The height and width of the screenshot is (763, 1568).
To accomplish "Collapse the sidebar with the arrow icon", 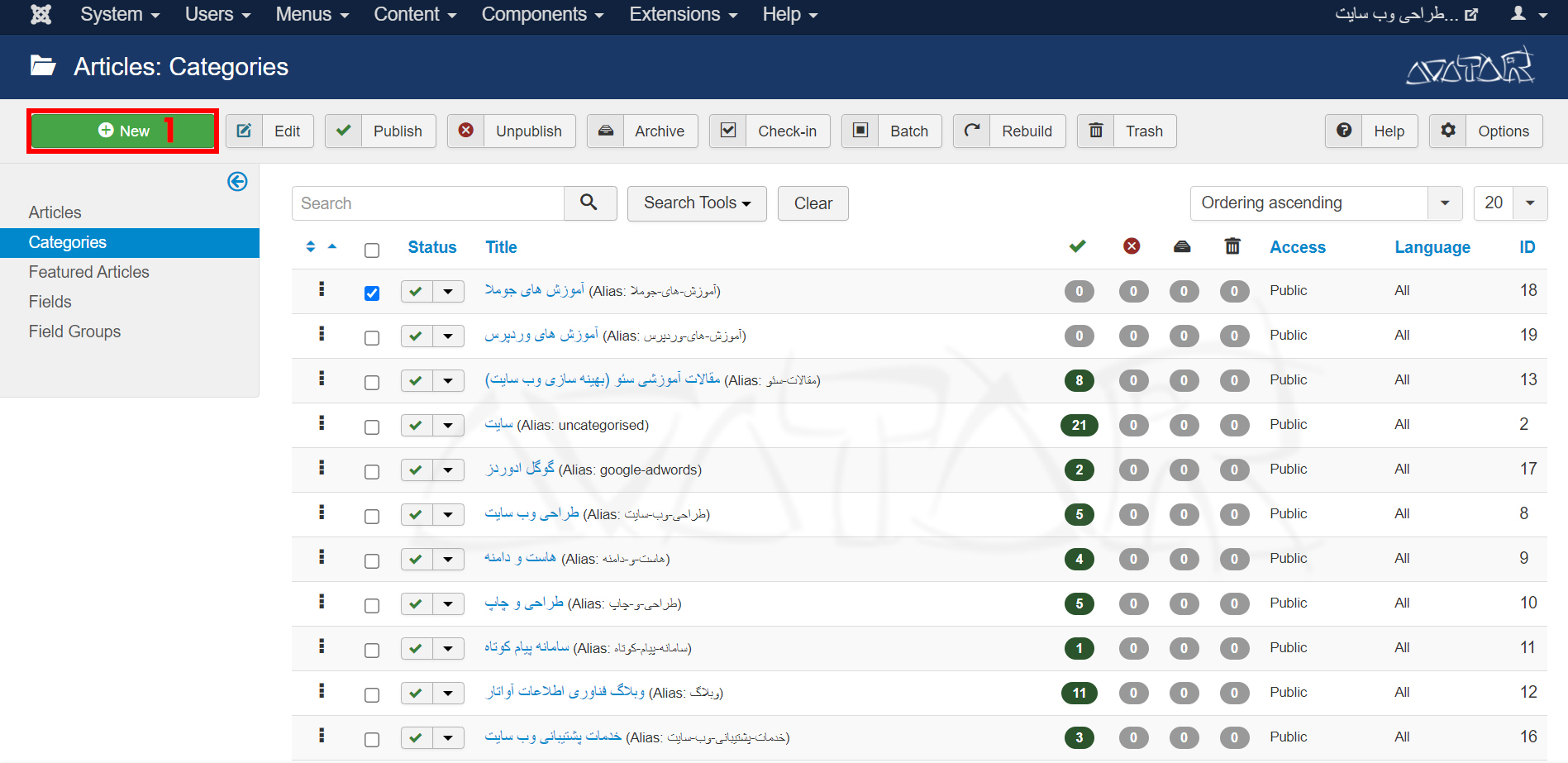I will click(237, 181).
